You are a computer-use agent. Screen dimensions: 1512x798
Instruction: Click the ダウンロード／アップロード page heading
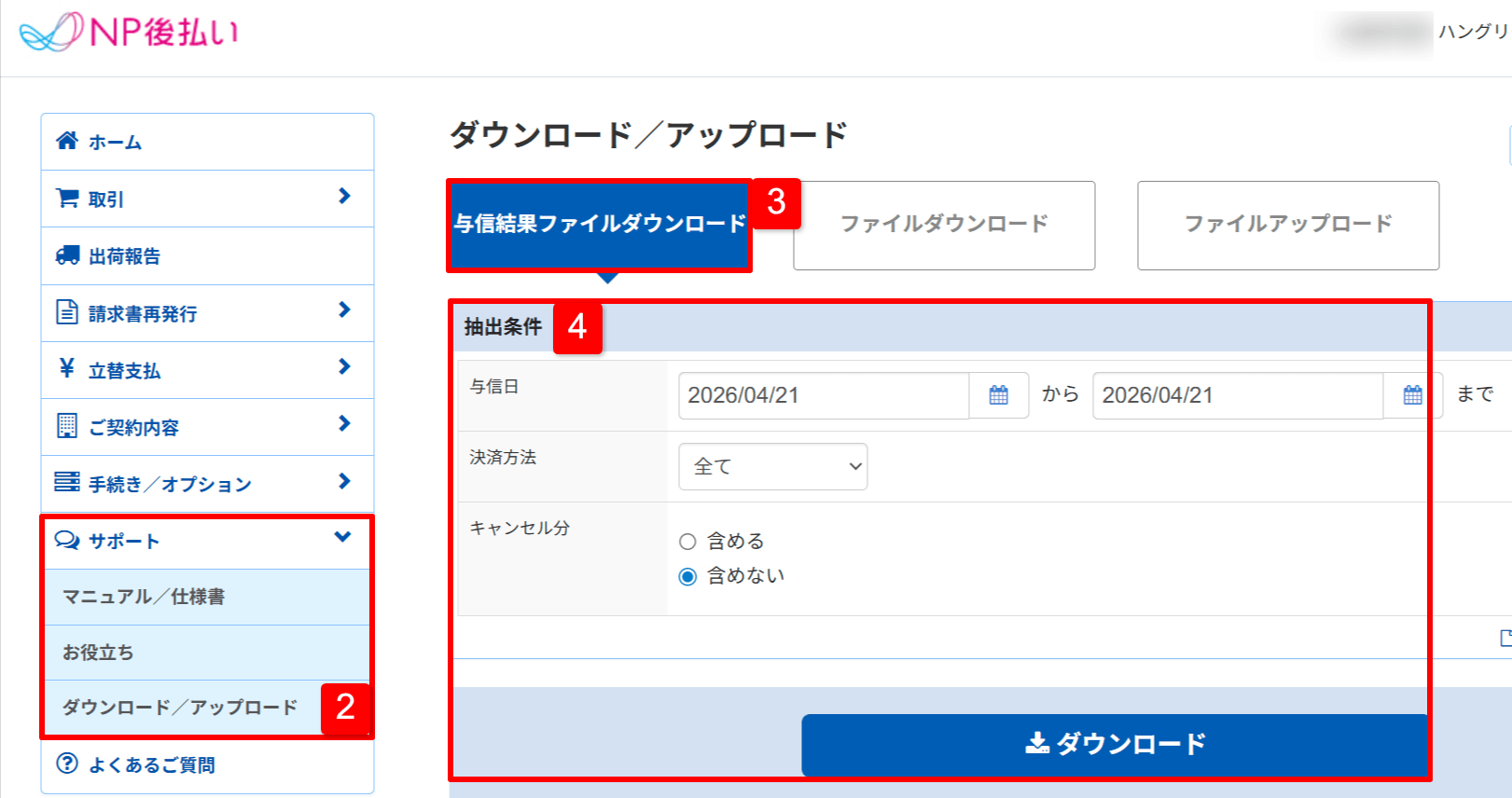pos(648,135)
